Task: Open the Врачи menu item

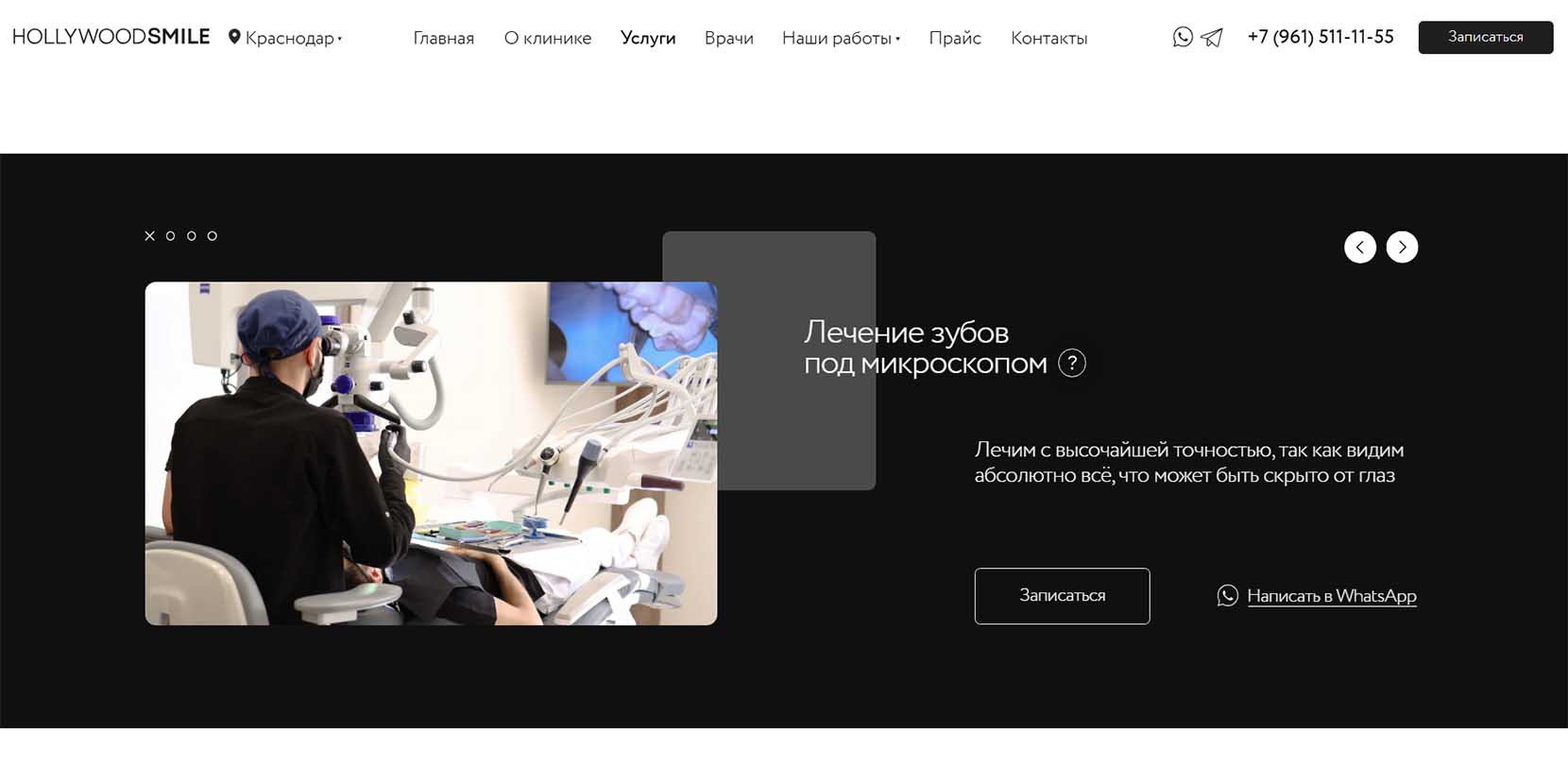Action: click(728, 38)
